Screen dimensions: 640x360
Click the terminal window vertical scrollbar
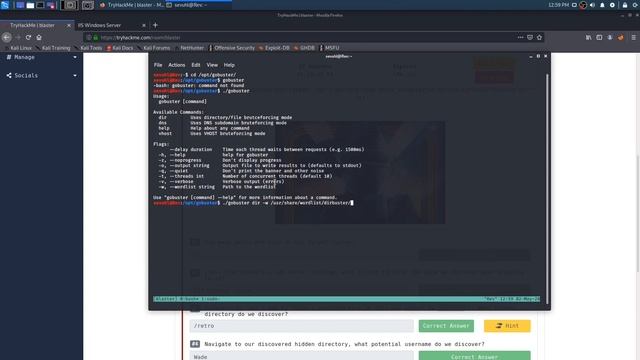click(x=547, y=188)
